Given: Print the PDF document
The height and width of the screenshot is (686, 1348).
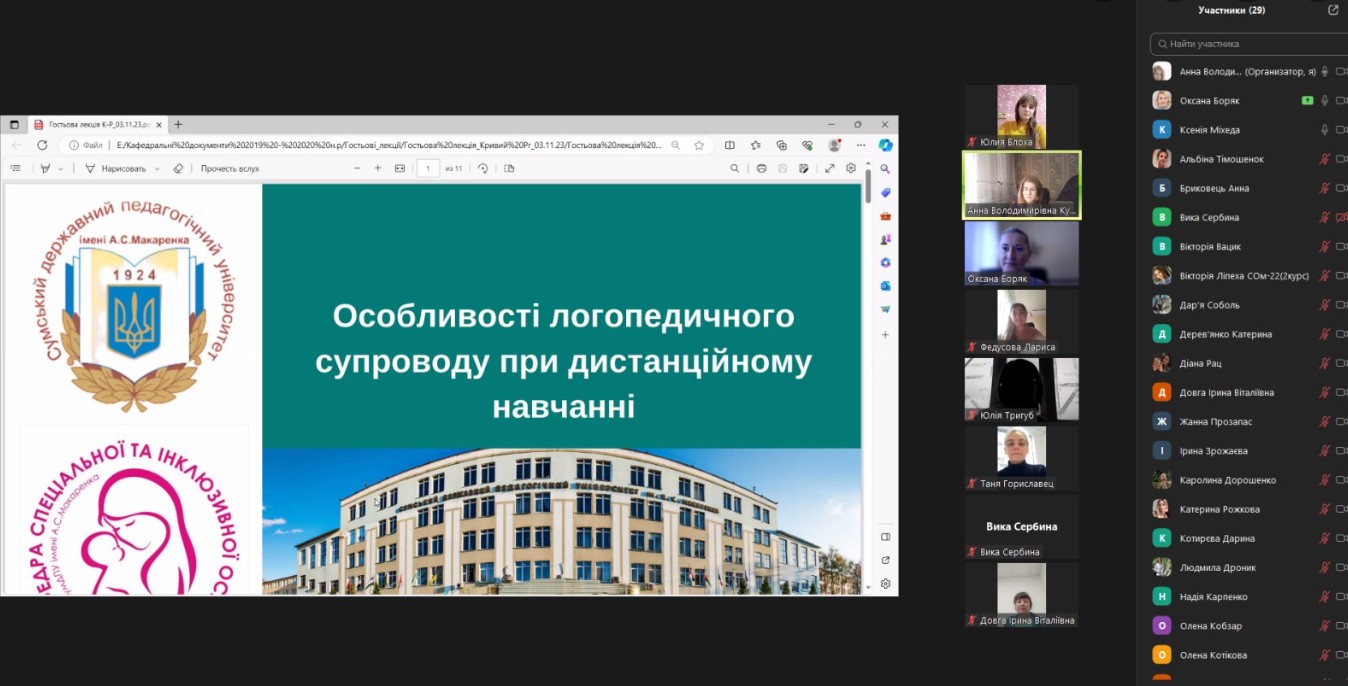Looking at the screenshot, I should [761, 169].
